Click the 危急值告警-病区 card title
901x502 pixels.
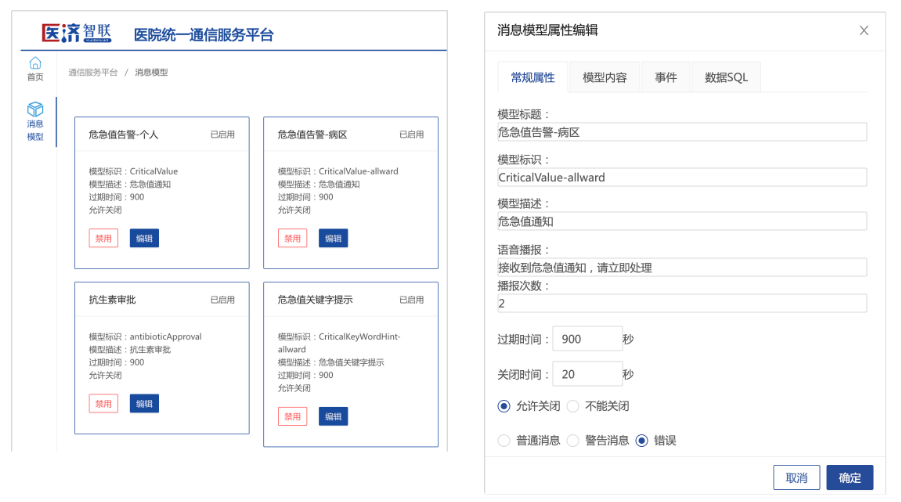coord(313,134)
